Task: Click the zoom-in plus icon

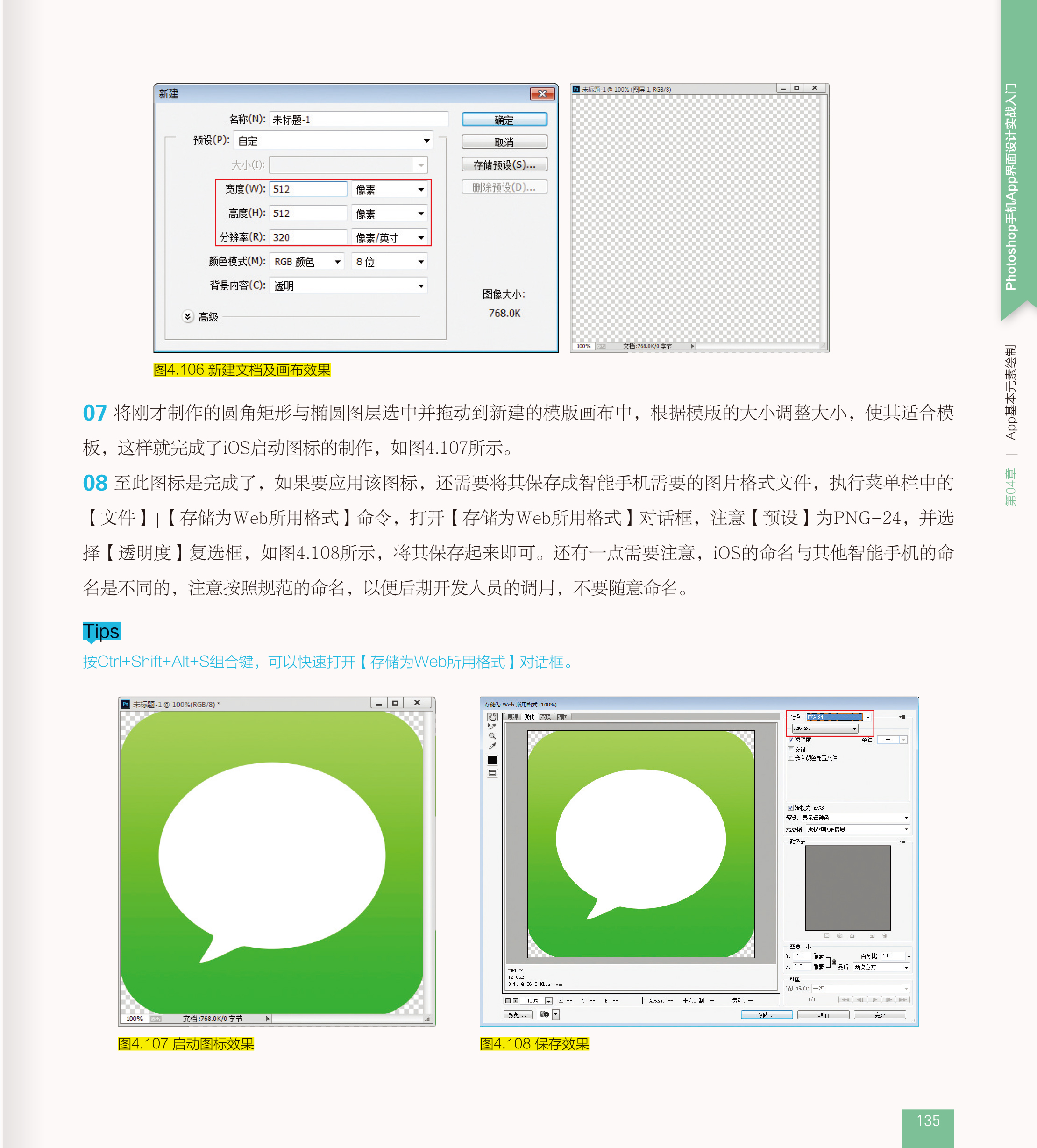Action: click(516, 1000)
